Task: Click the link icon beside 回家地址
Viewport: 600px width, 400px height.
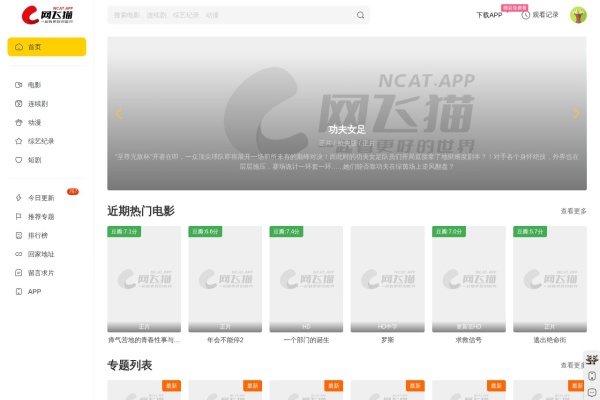Action: click(x=18, y=254)
